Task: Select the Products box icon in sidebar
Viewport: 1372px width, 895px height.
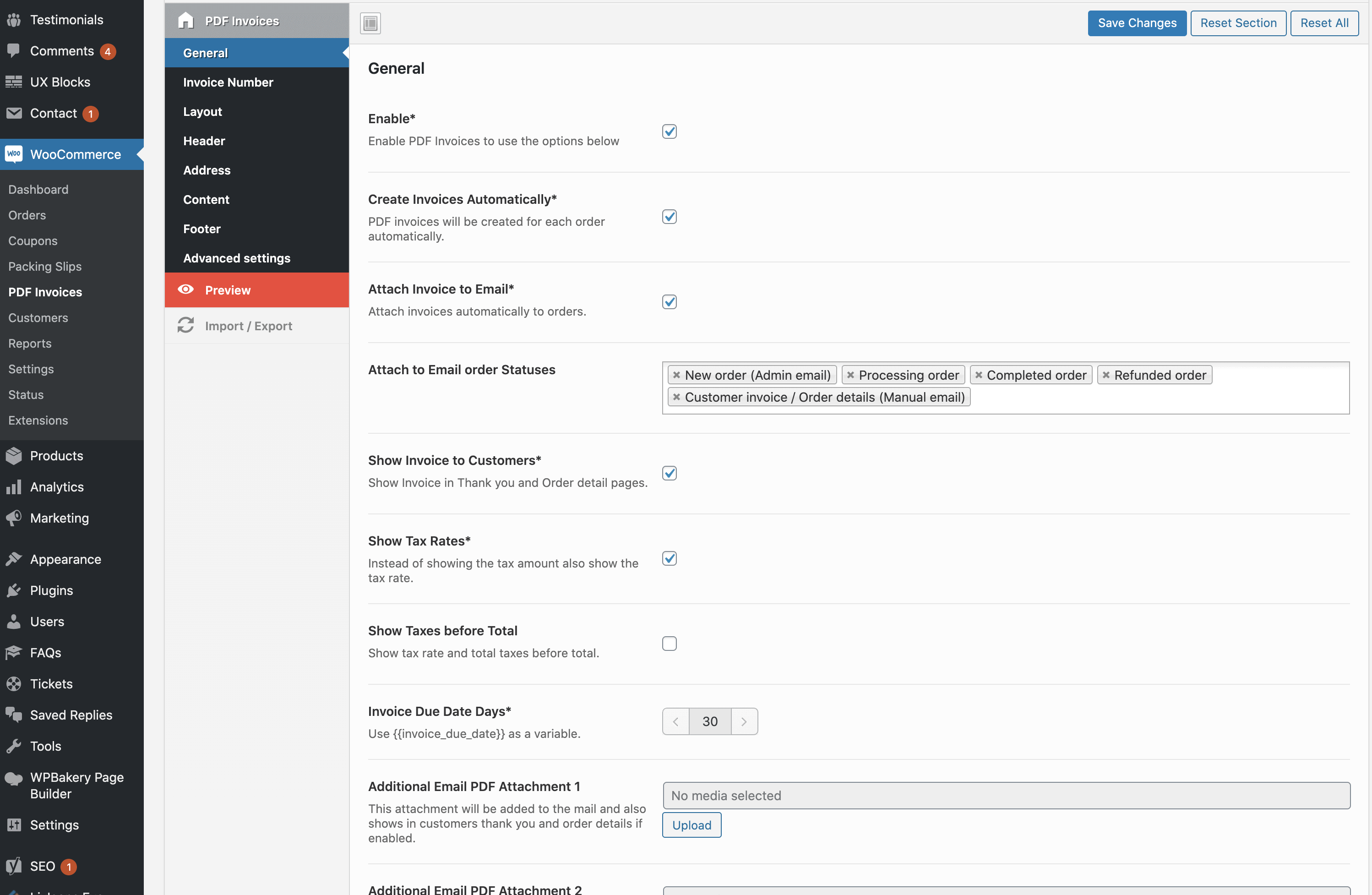Action: coord(14,455)
